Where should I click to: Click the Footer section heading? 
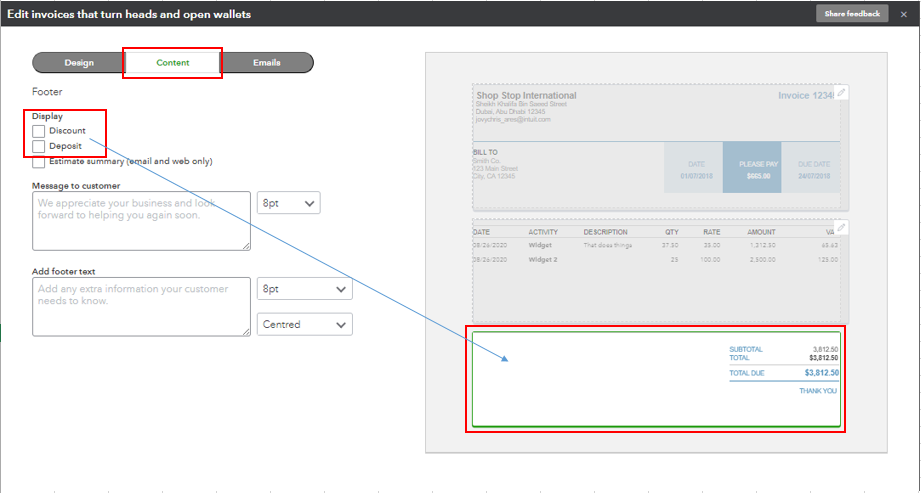[47, 92]
